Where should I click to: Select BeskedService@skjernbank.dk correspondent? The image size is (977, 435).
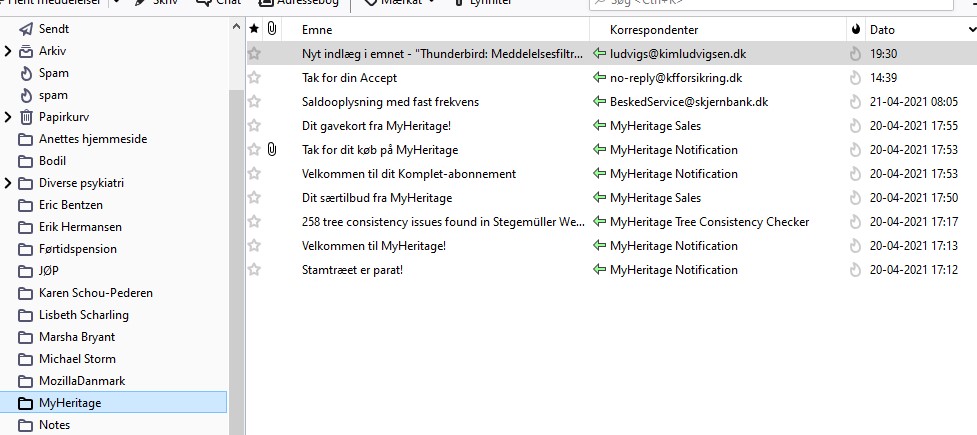pos(689,102)
